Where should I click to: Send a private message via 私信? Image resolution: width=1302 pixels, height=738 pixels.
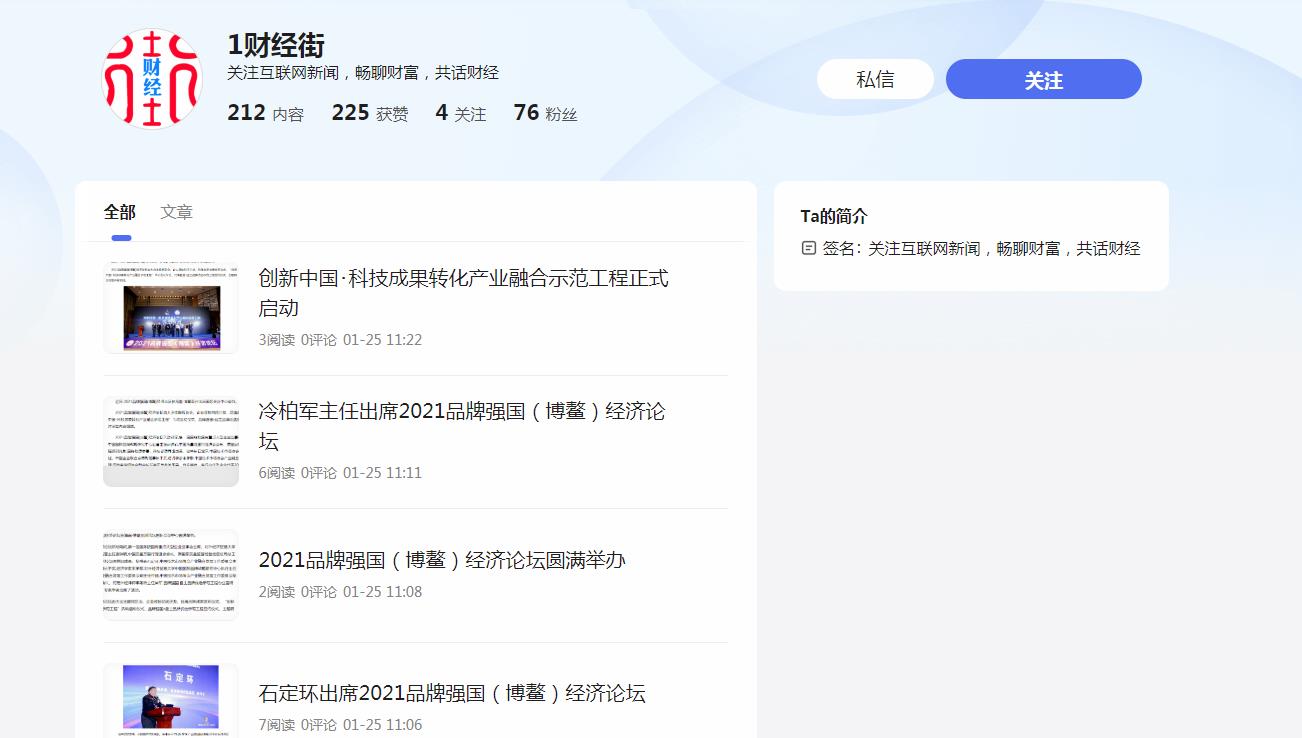875,79
